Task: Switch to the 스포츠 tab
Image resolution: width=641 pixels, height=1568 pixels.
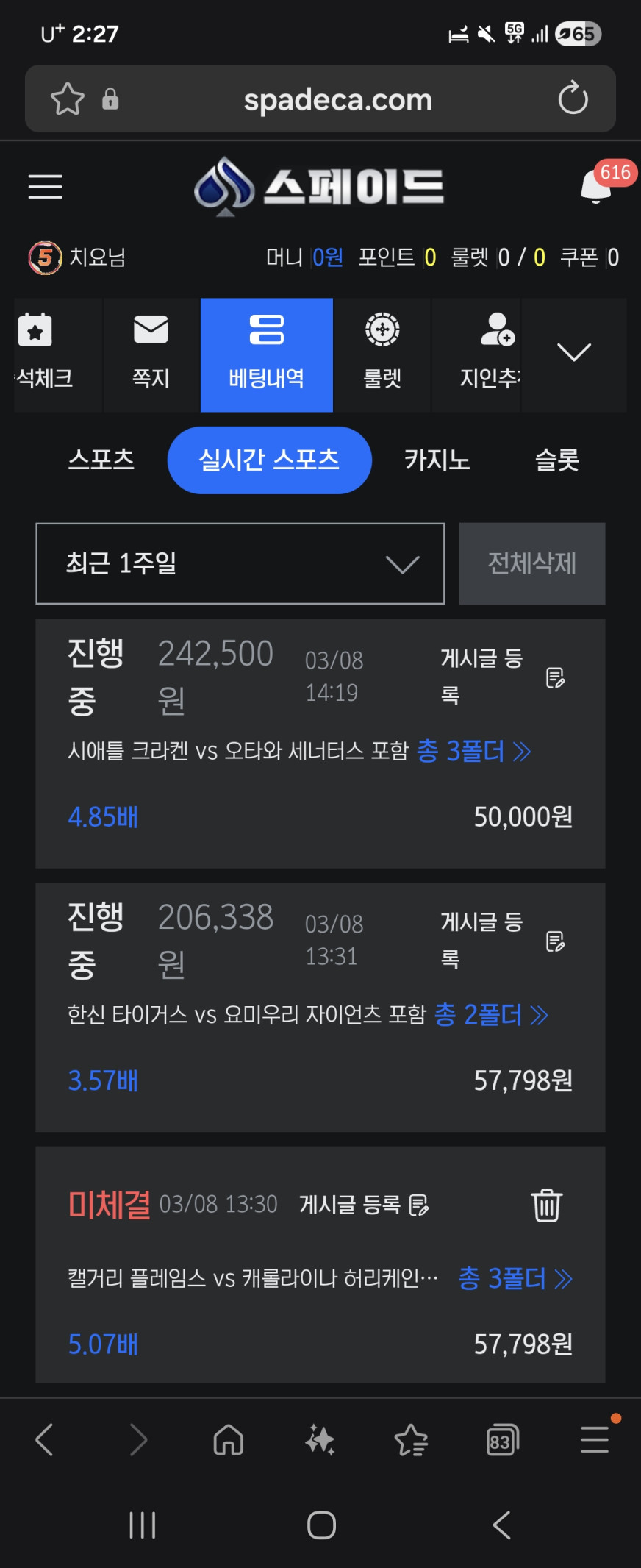Action: (101, 460)
